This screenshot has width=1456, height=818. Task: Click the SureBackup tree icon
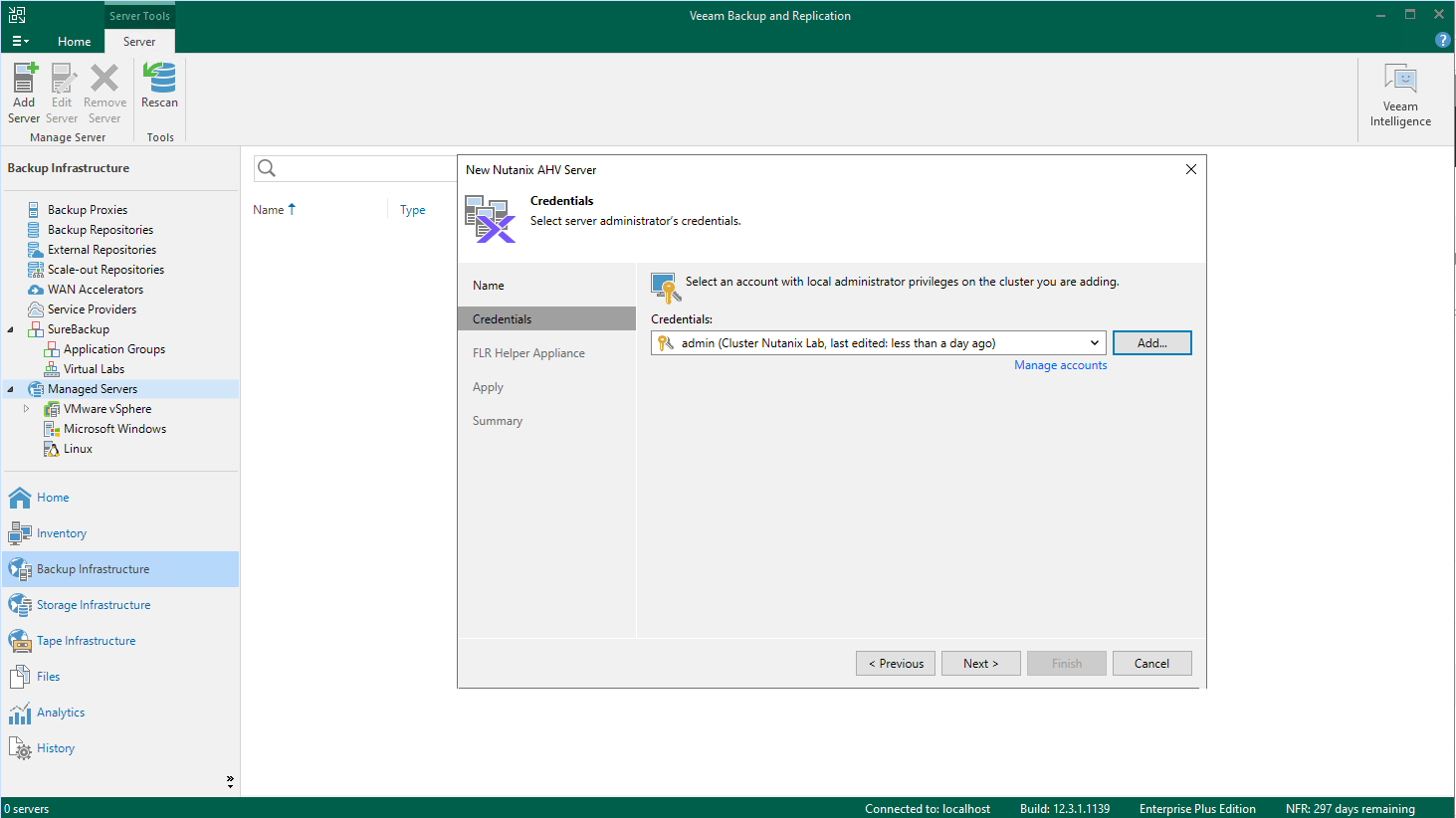click(x=35, y=329)
